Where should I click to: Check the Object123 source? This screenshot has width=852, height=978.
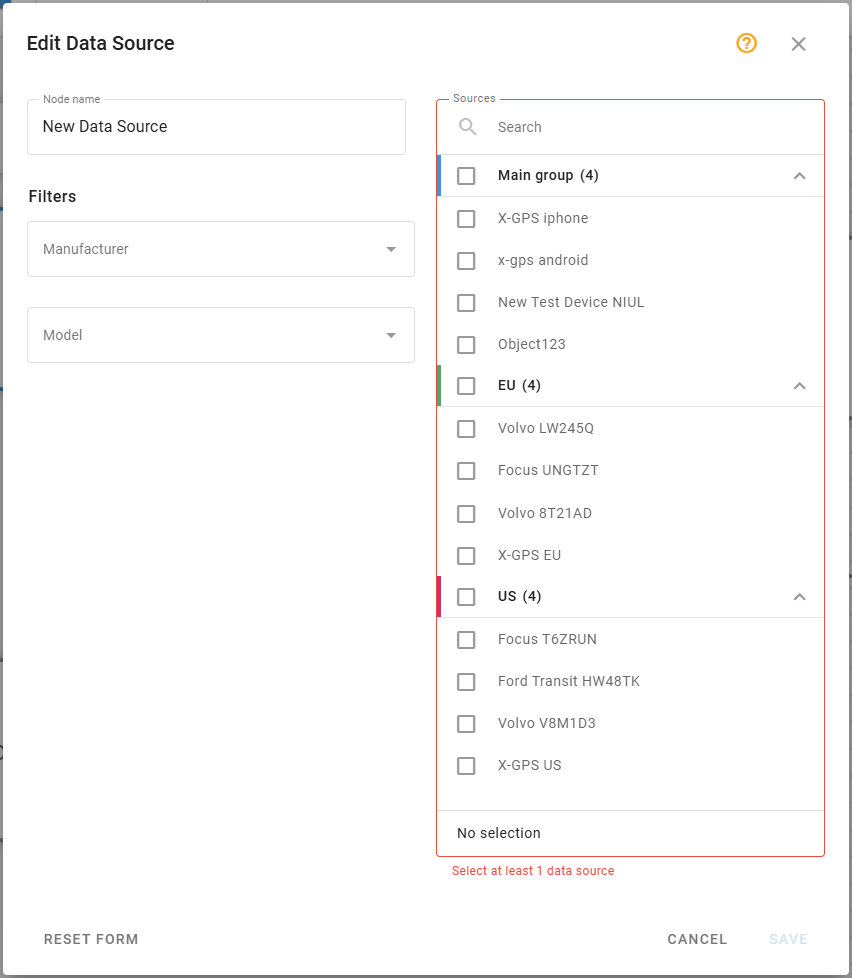(465, 344)
